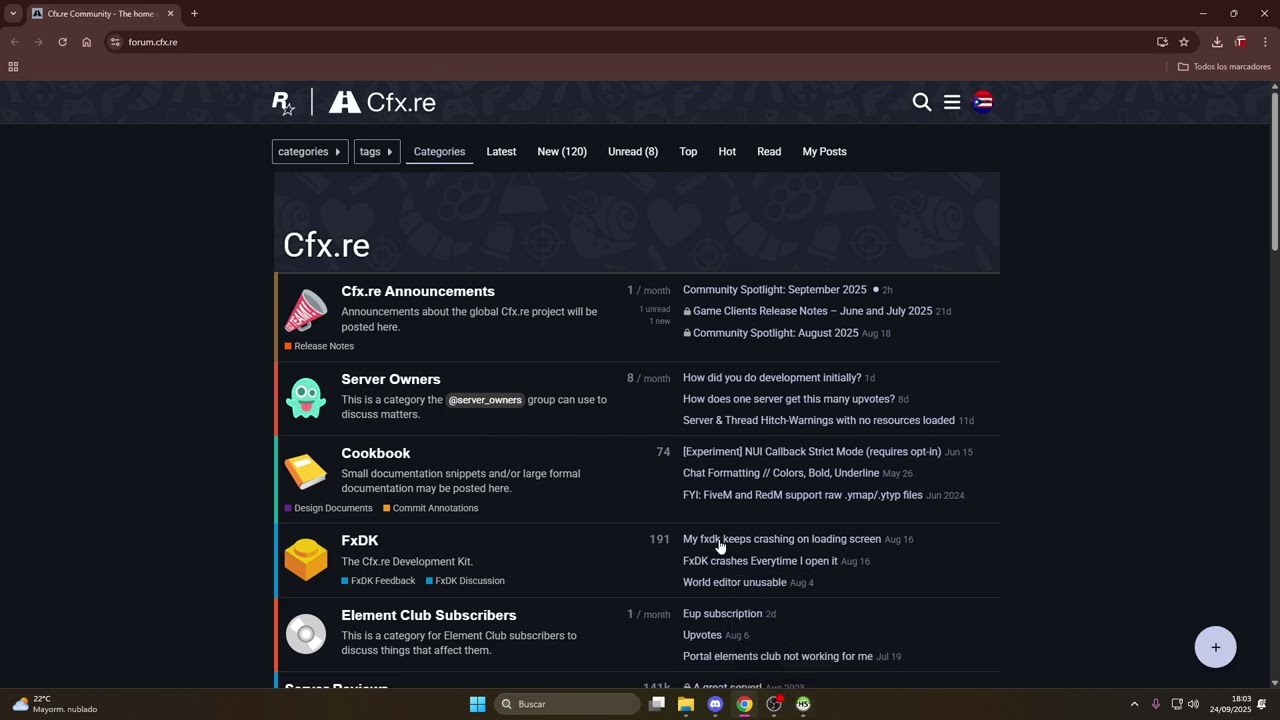The height and width of the screenshot is (720, 1280).
Task: Switch to the Unread (8) tab
Action: click(x=633, y=152)
